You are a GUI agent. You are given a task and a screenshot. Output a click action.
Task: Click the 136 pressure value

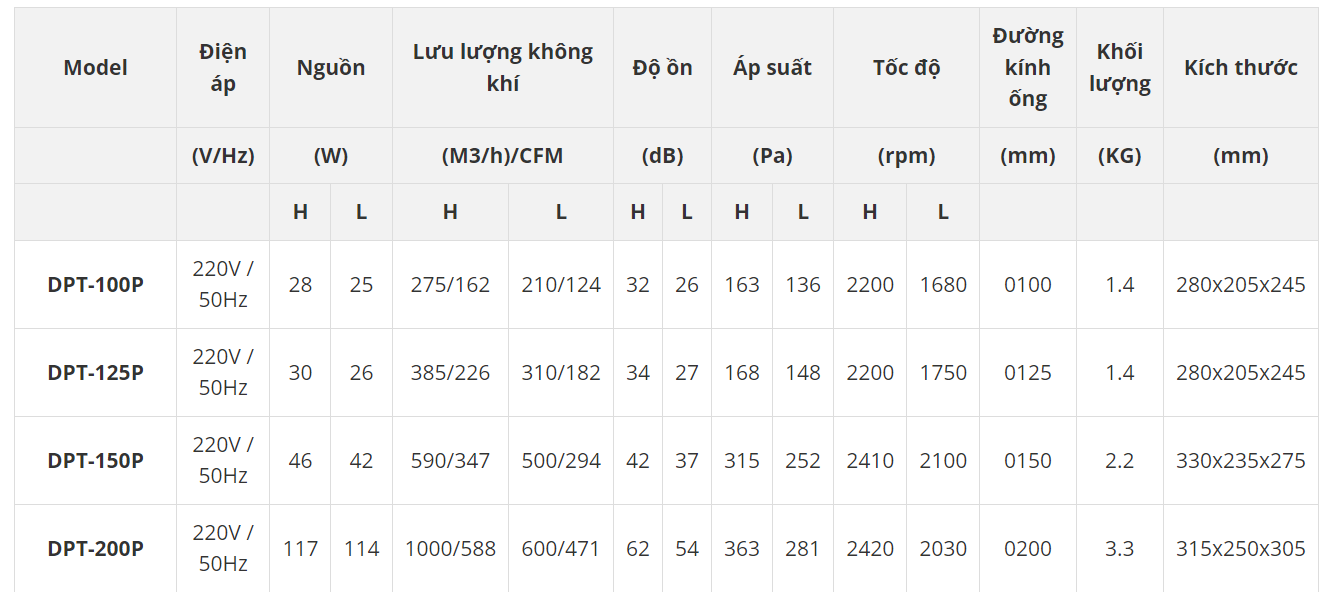pyautogui.click(x=803, y=285)
